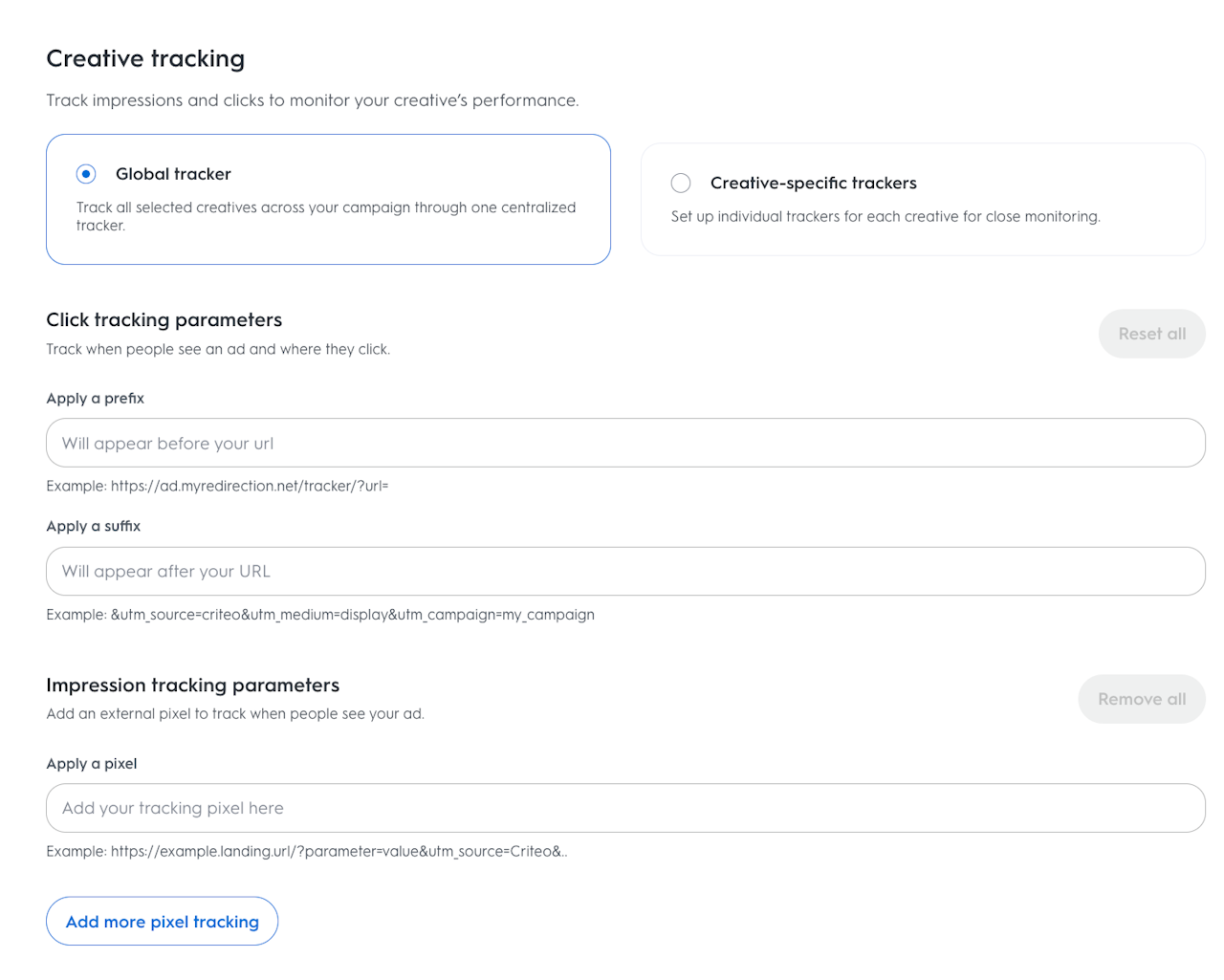Click the Impression tracking parameters heading
This screenshot has width=1224, height=980.
tap(193, 686)
